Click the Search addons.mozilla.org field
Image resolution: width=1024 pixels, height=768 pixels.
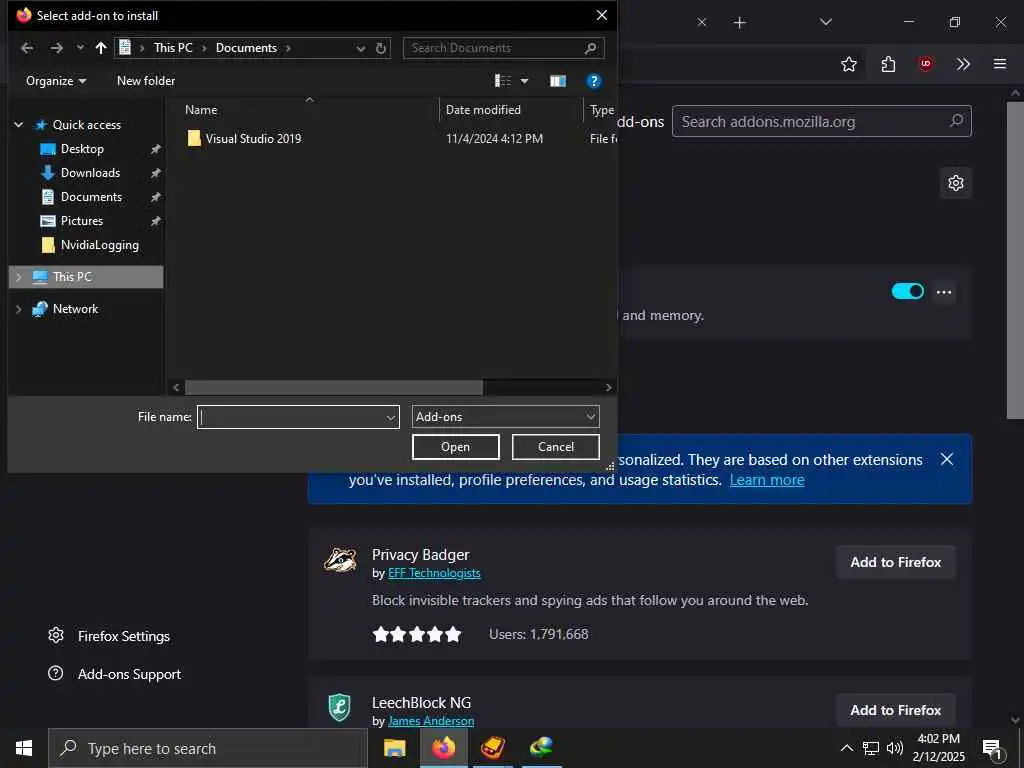click(822, 121)
